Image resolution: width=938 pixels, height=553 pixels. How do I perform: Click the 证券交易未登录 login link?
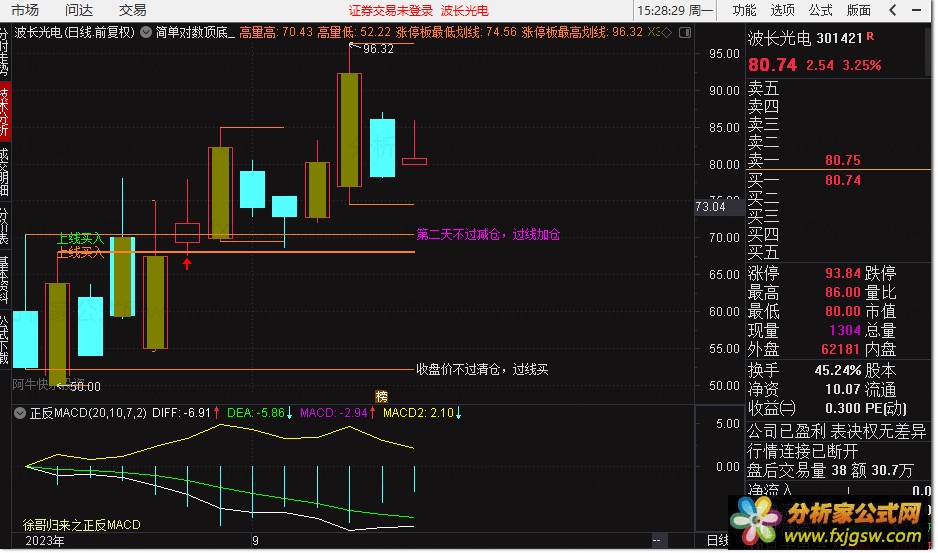[x=391, y=11]
